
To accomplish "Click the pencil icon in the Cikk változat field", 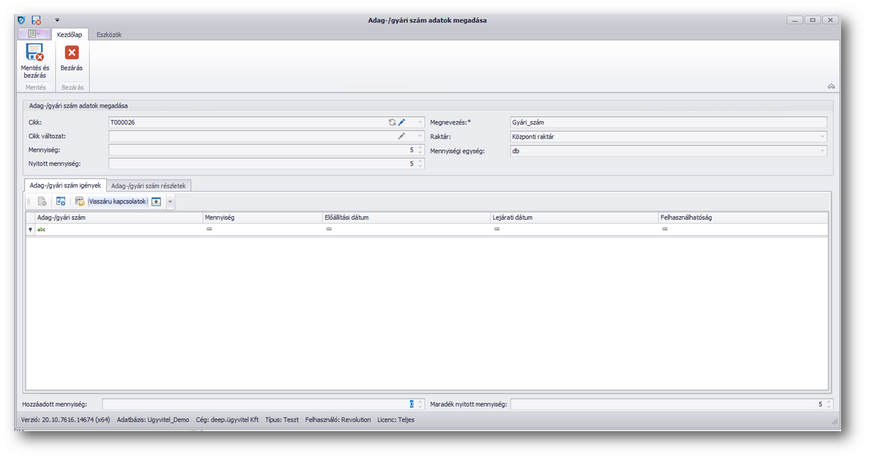I will click(x=402, y=136).
